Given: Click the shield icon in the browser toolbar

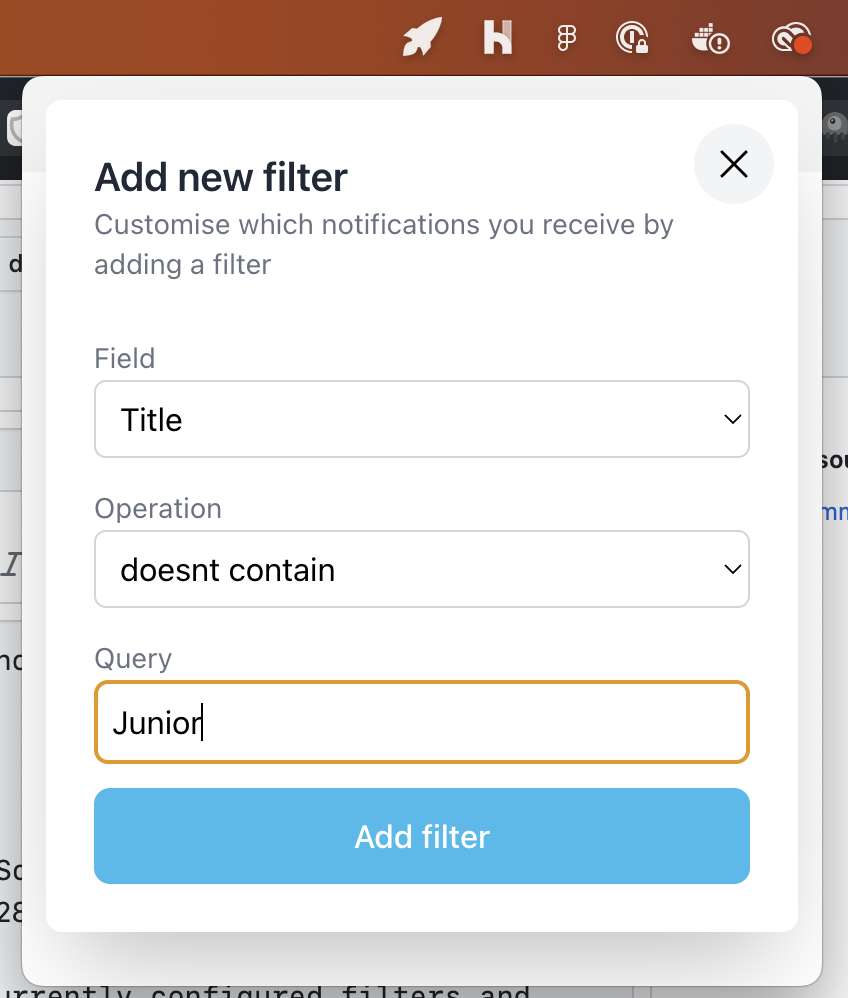Looking at the screenshot, I should pyautogui.click(x=14, y=126).
